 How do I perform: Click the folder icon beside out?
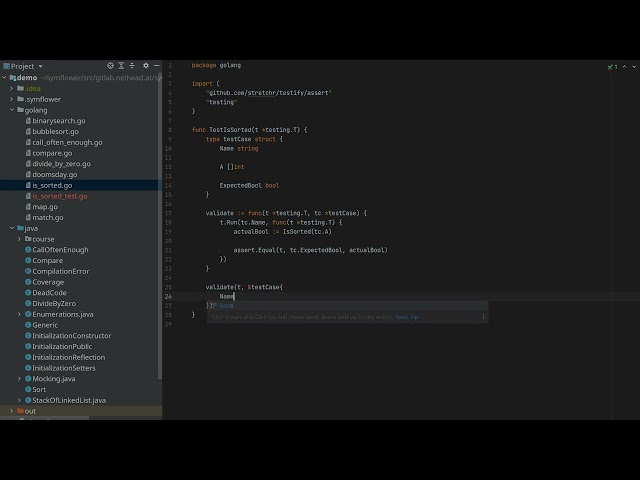tap(20, 411)
